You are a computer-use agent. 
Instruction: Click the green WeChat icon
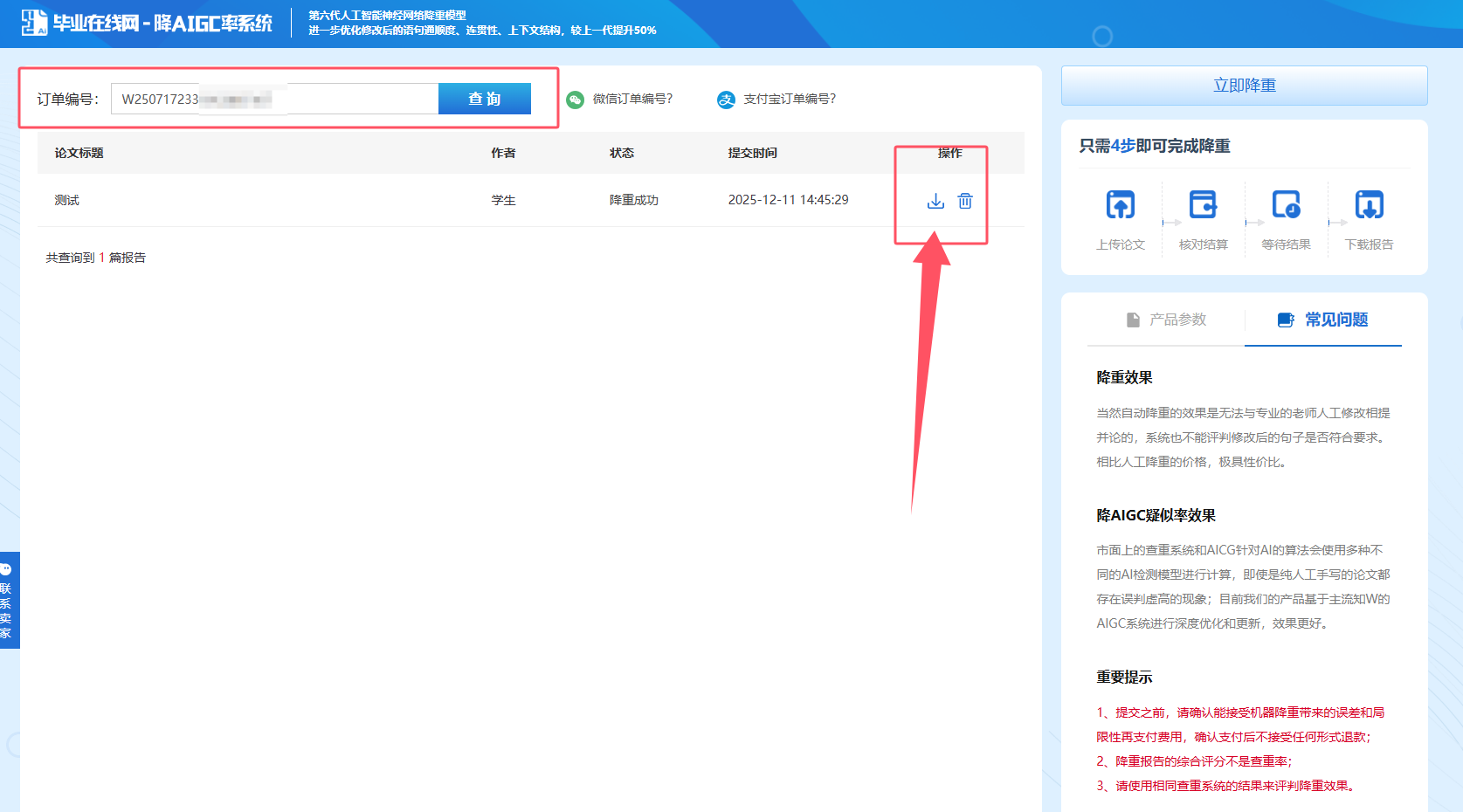pyautogui.click(x=574, y=100)
